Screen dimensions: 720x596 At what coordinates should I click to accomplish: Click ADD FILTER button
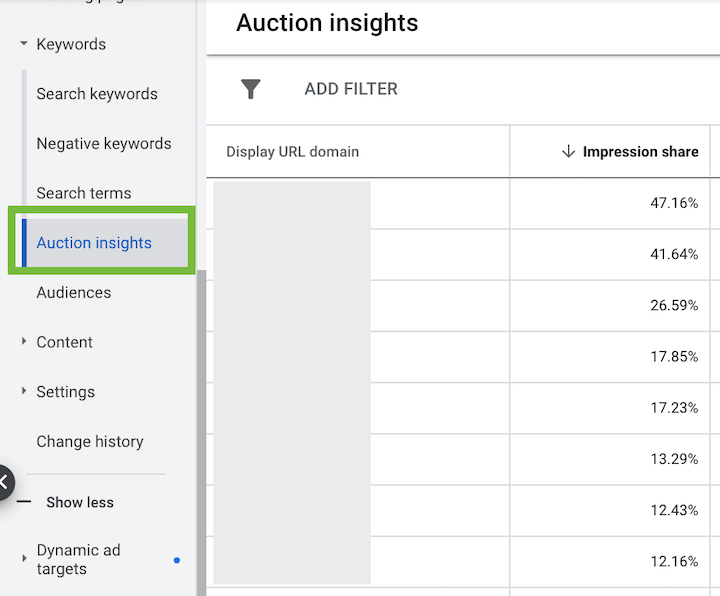pos(351,89)
